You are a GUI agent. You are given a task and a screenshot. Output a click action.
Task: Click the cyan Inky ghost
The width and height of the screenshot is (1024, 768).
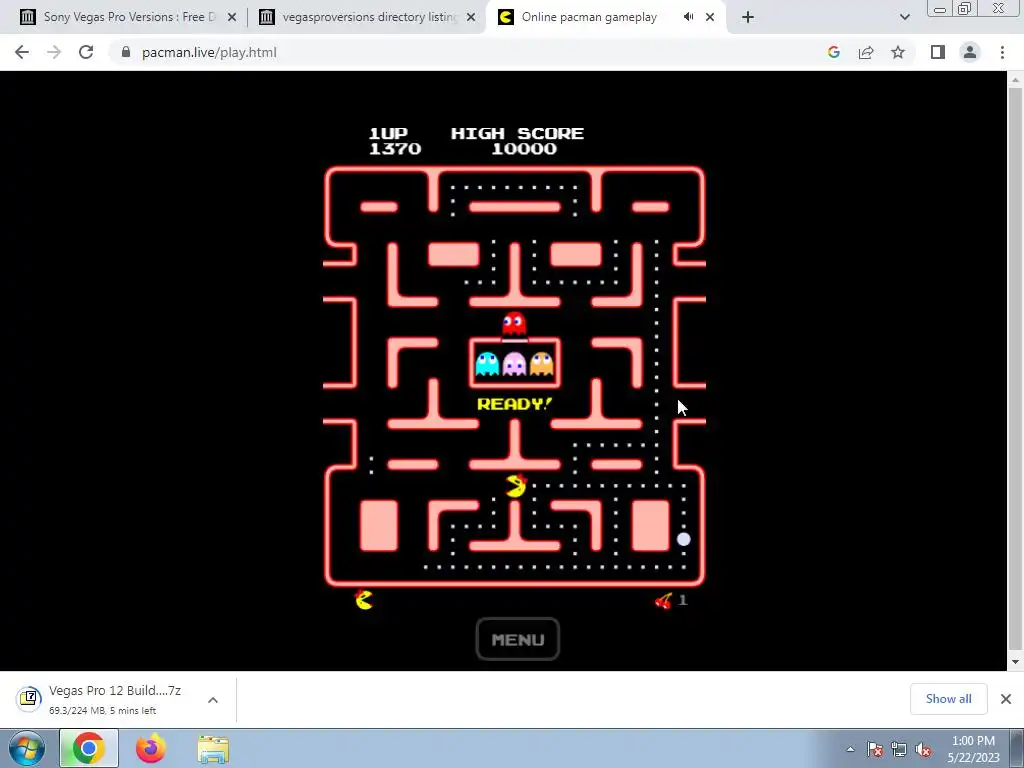tap(487, 364)
